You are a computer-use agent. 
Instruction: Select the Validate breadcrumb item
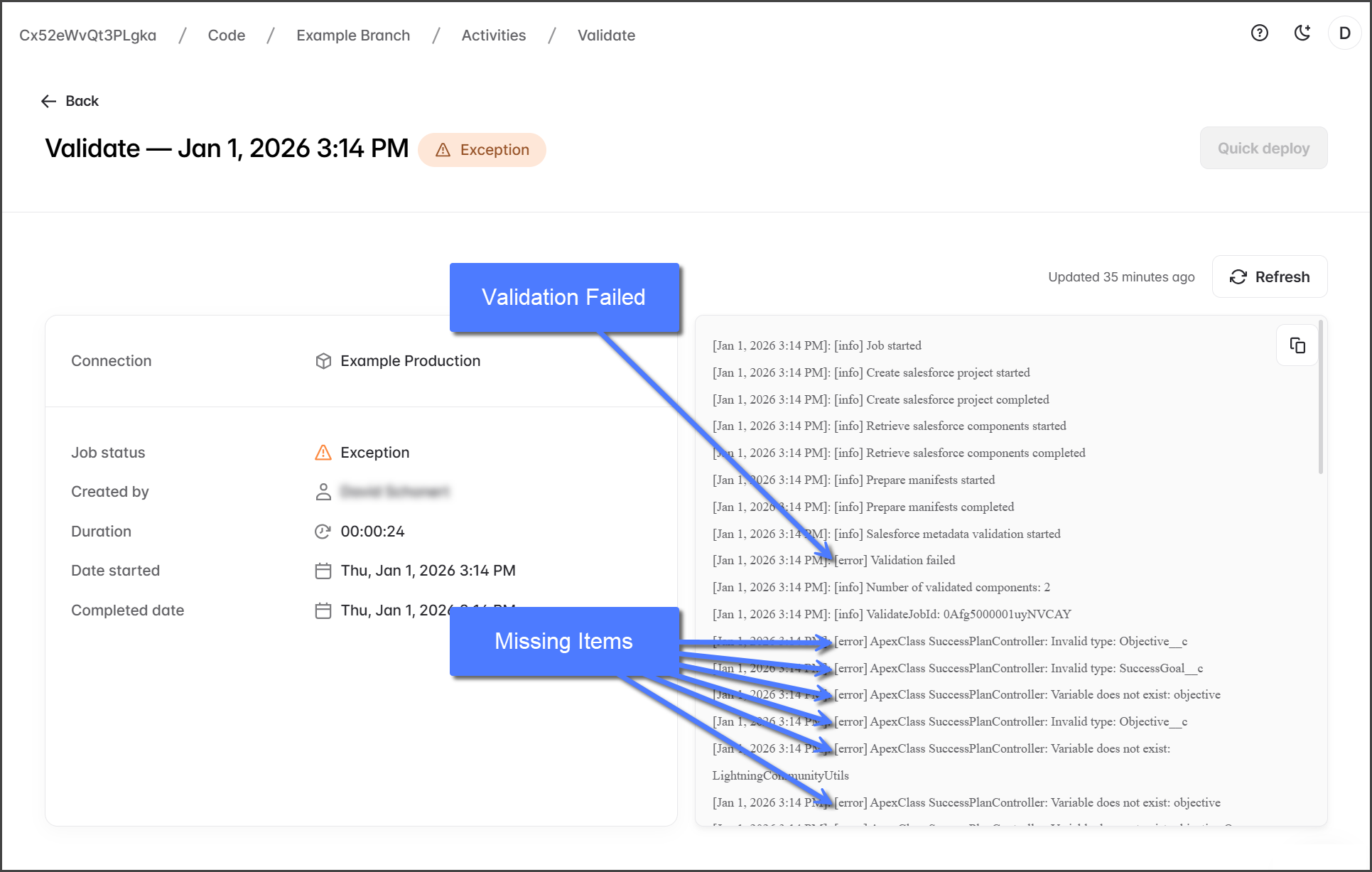606,35
